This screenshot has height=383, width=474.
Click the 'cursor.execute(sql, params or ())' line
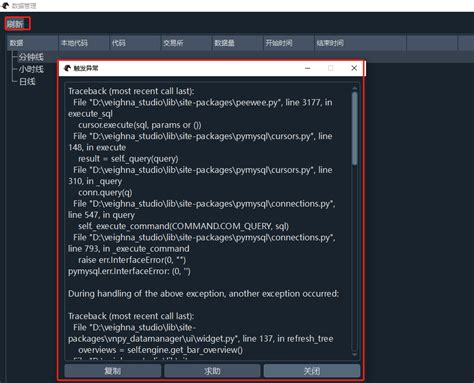[140, 125]
